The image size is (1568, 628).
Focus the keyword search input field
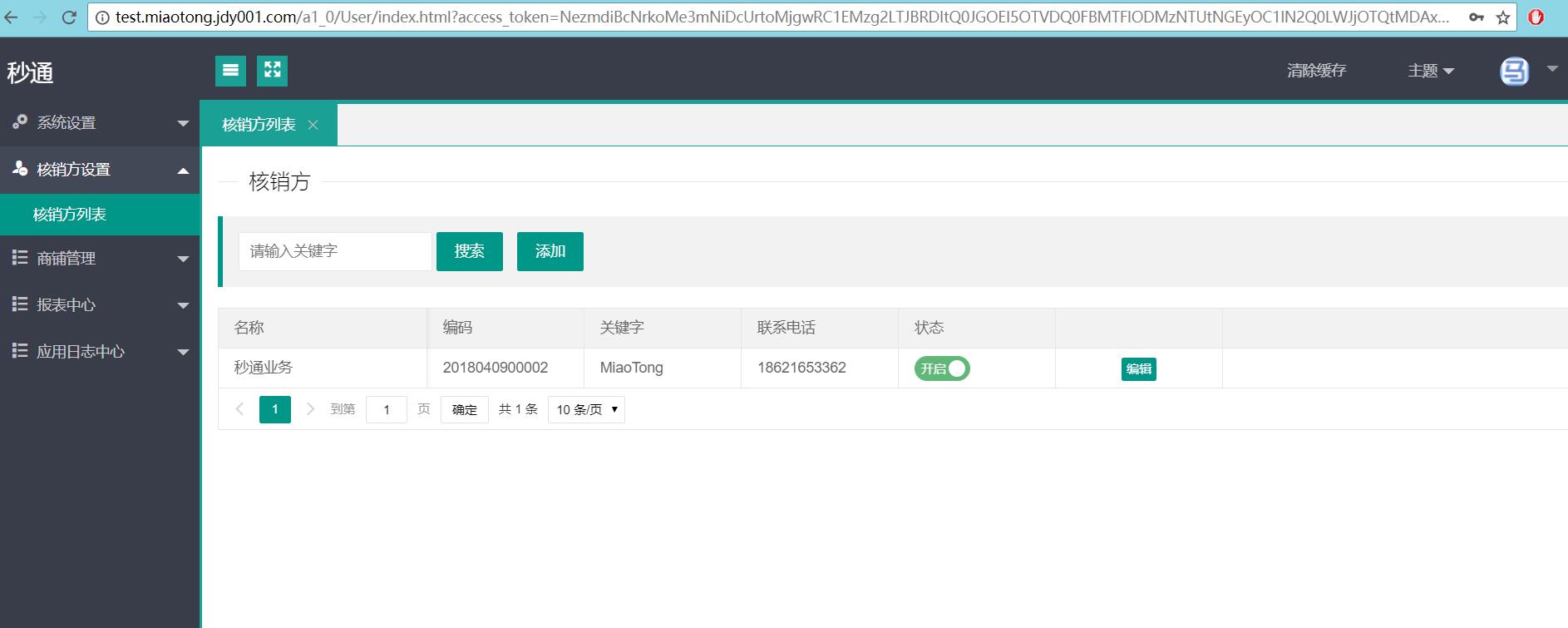pyautogui.click(x=334, y=251)
